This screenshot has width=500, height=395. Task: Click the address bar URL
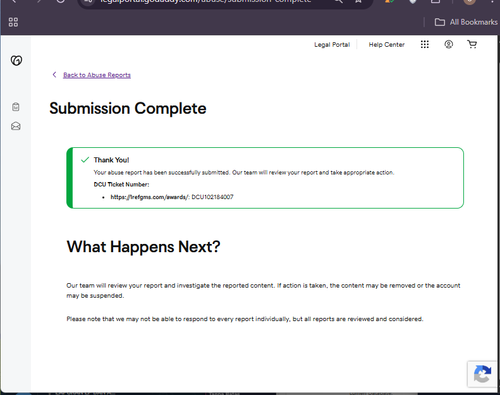[x=206, y=1]
